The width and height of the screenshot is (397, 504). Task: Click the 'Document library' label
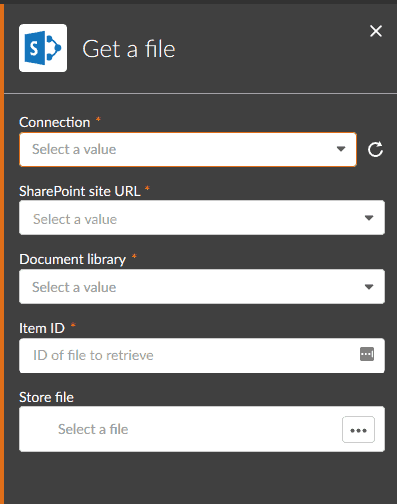click(73, 260)
